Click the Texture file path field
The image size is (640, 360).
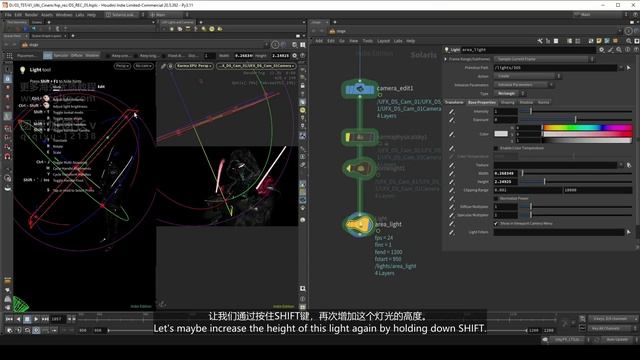[x=556, y=165]
